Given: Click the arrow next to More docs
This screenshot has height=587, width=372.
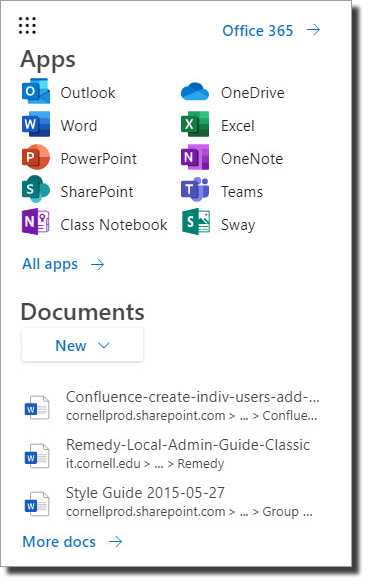Looking at the screenshot, I should (115, 541).
